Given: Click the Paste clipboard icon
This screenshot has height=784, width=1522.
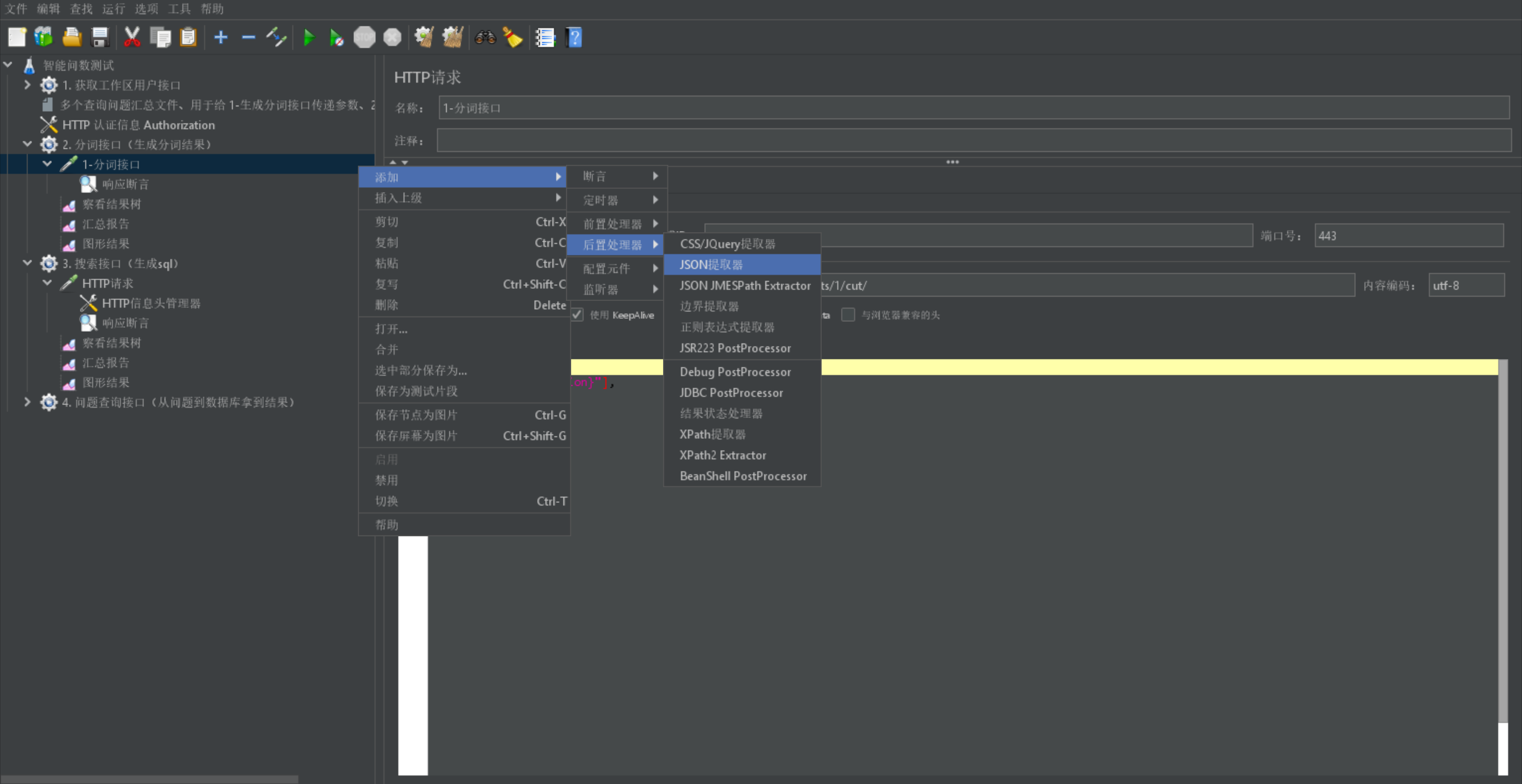Looking at the screenshot, I should click(x=188, y=37).
